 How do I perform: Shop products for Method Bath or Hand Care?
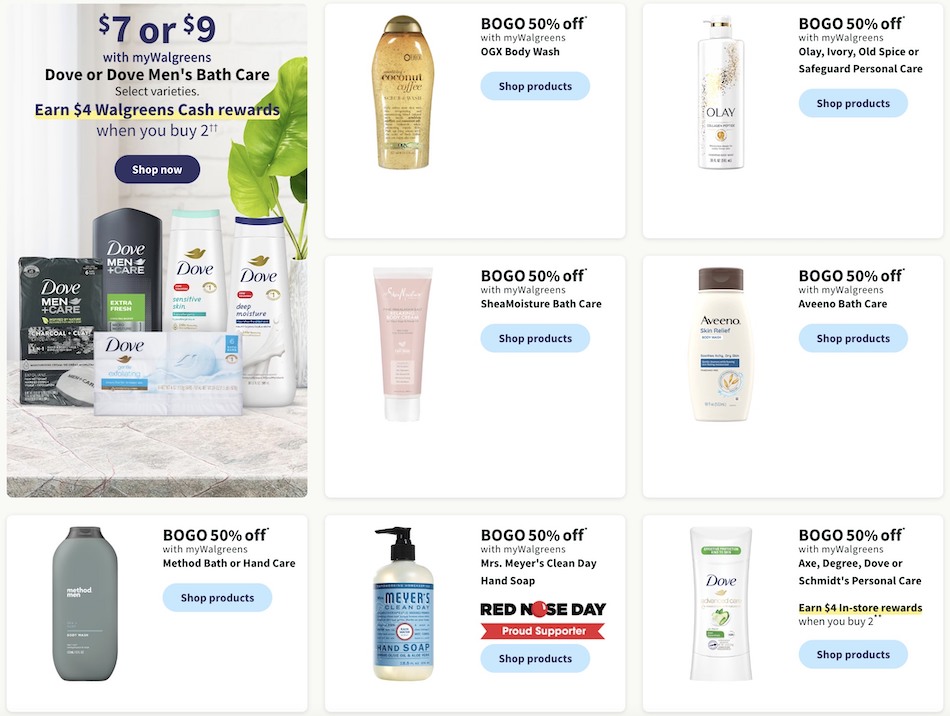click(217, 597)
